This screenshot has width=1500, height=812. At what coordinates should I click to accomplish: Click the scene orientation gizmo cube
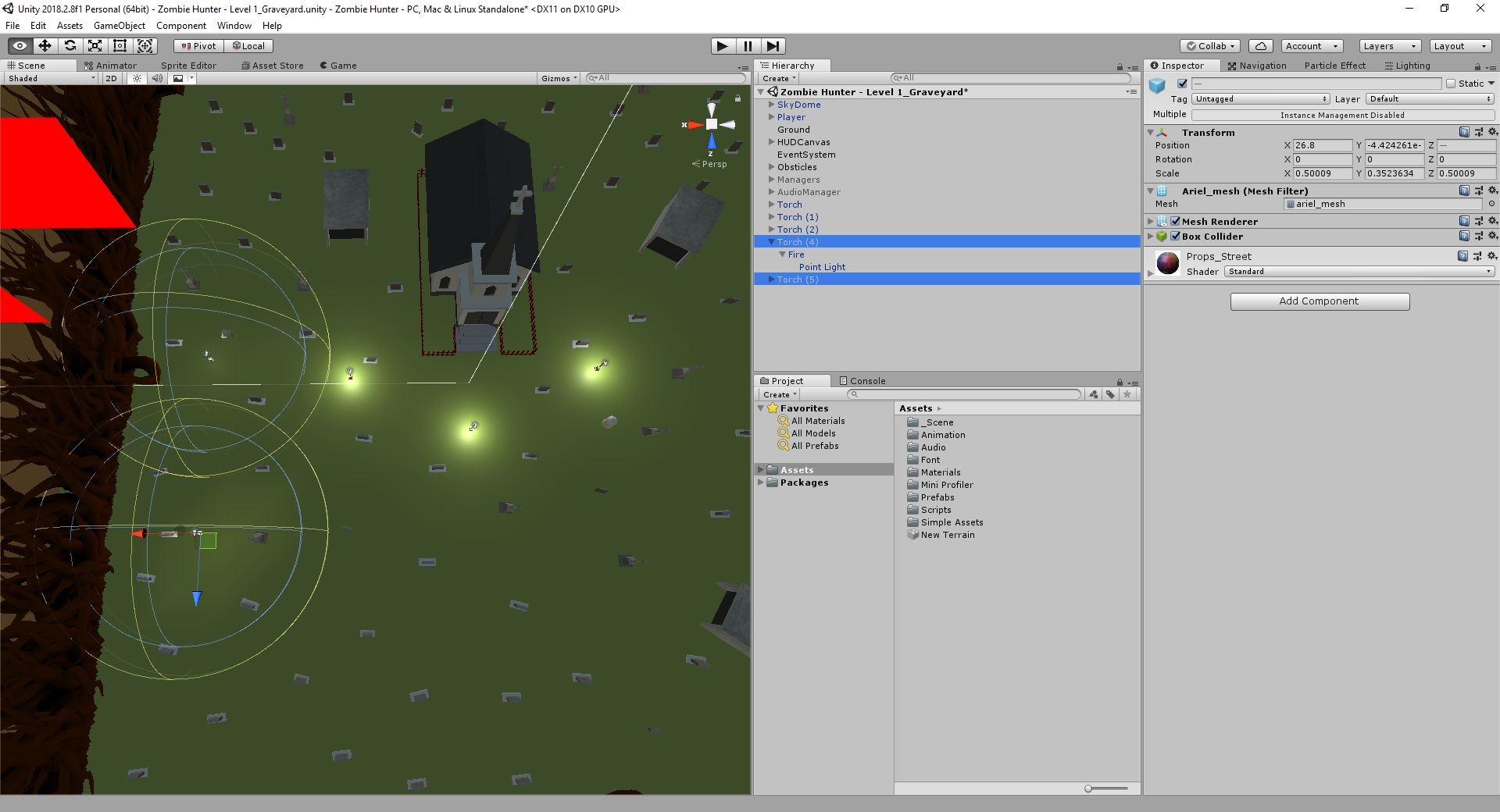click(x=712, y=124)
